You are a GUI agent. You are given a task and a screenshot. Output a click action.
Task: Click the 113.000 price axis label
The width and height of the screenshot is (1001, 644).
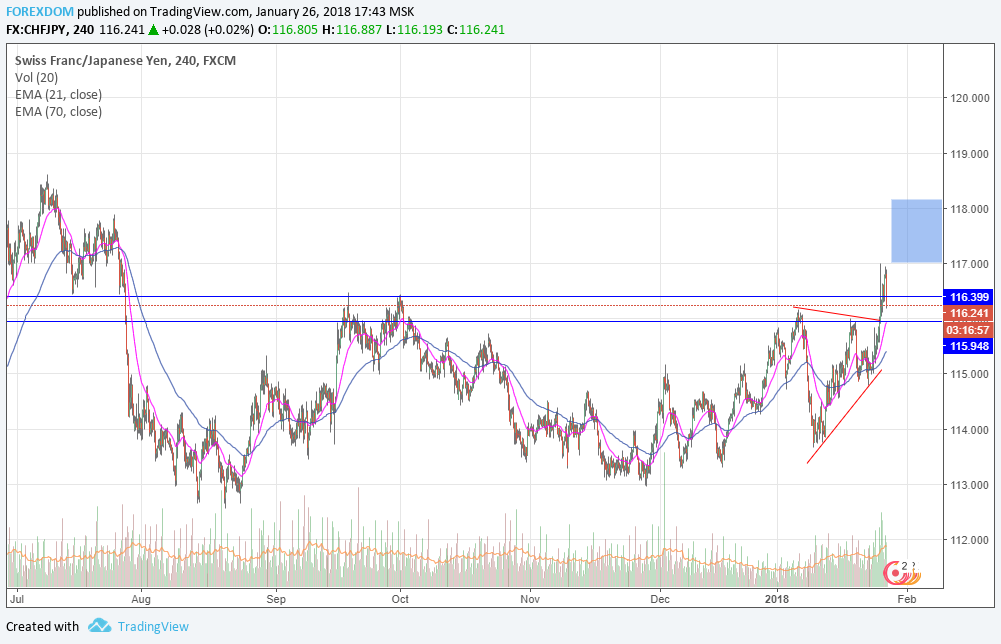point(970,485)
